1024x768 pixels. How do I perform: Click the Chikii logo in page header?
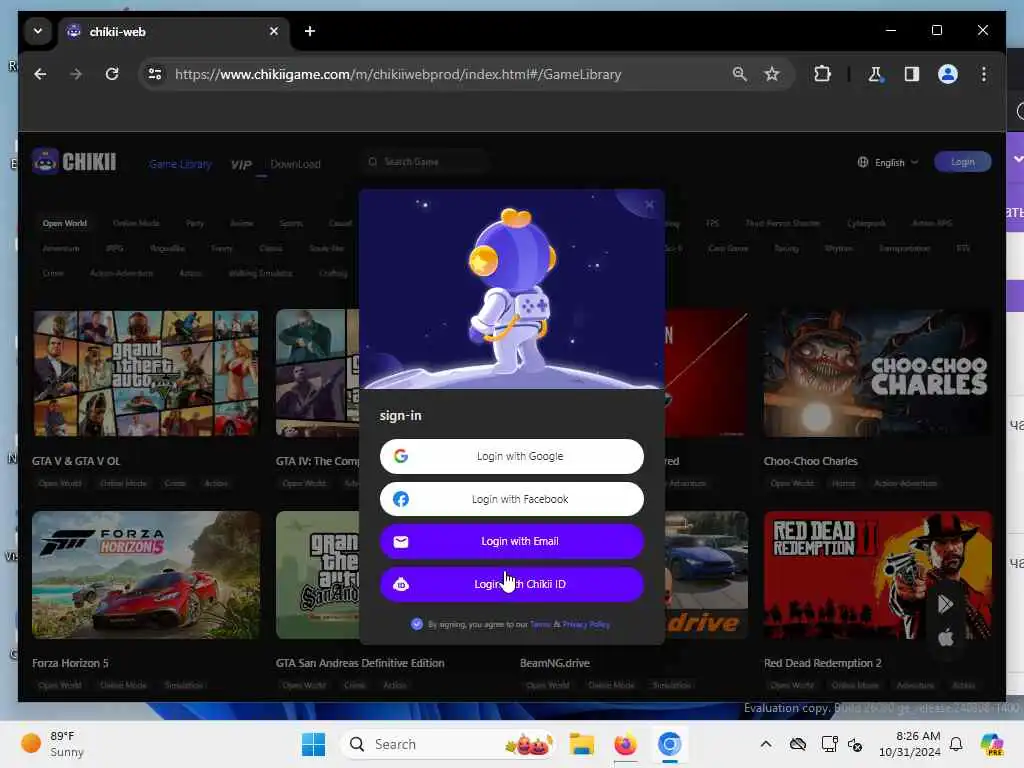[74, 161]
